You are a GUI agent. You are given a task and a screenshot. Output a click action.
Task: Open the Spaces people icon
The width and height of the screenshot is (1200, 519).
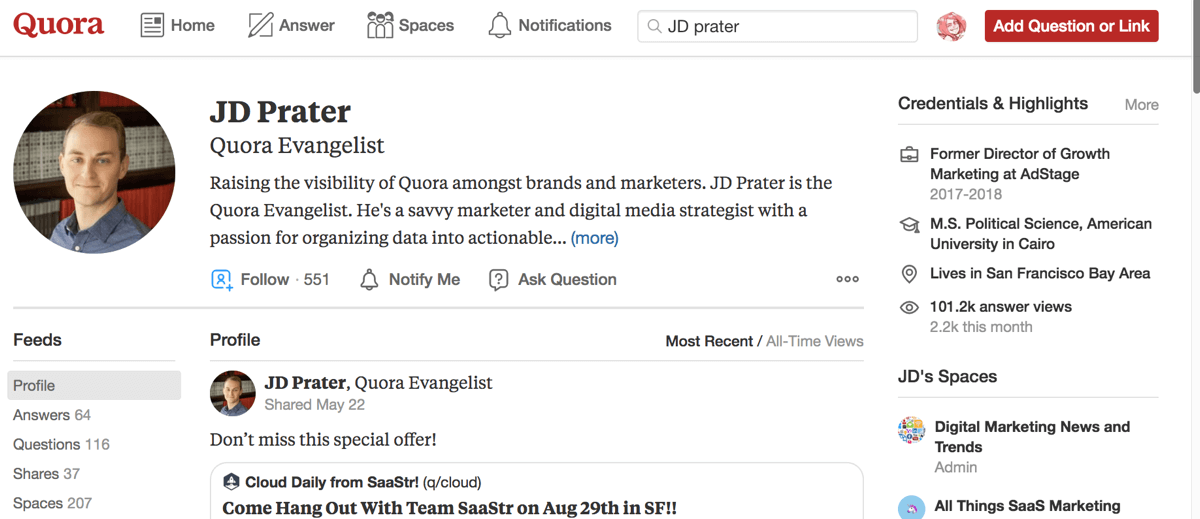[380, 26]
